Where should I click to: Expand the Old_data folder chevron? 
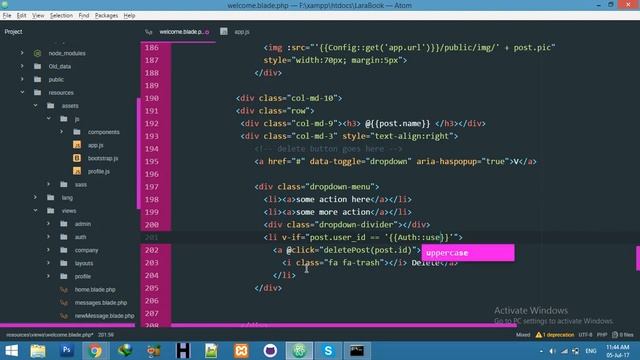[22, 66]
